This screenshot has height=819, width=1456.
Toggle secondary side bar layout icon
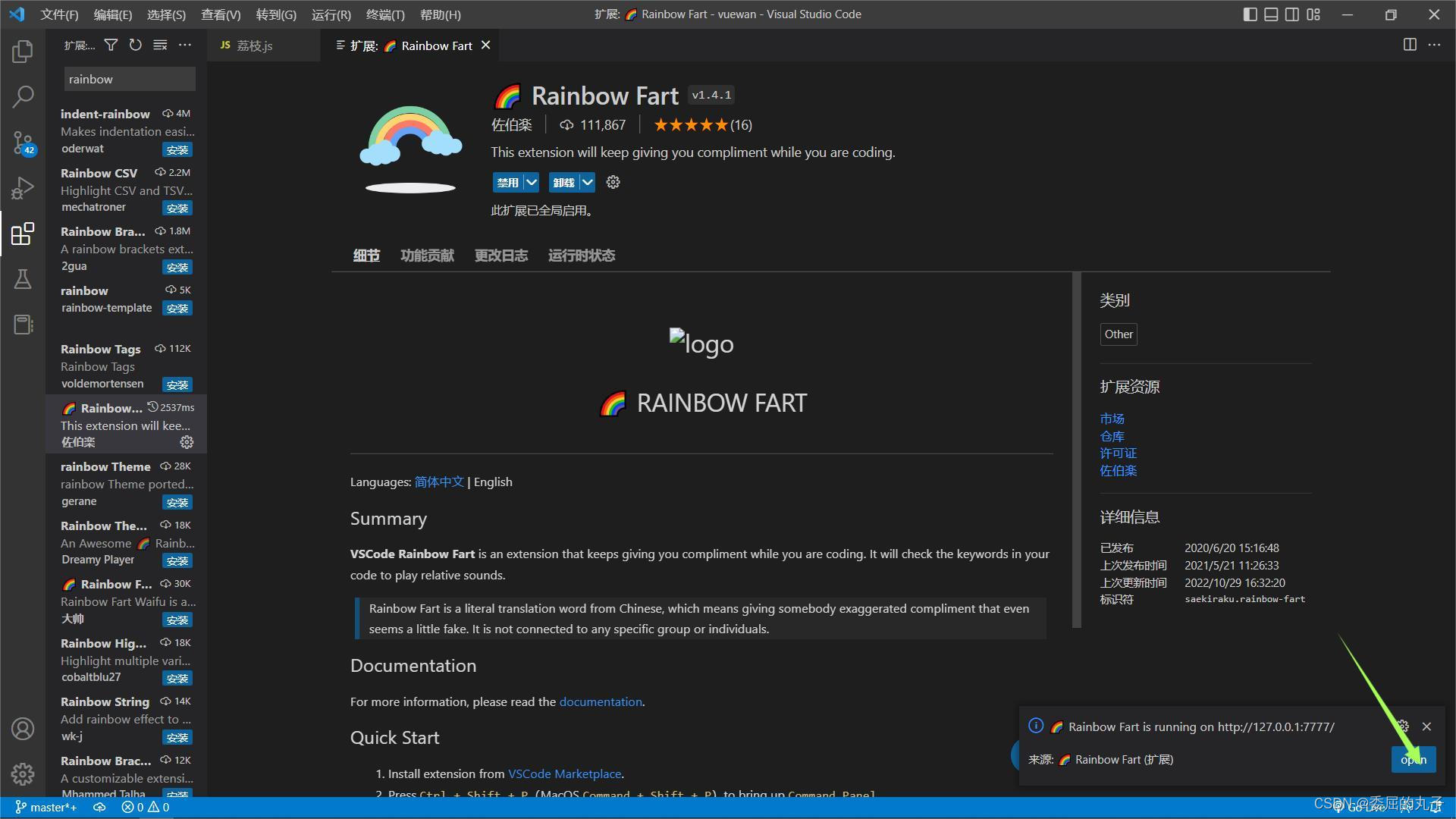1292,14
